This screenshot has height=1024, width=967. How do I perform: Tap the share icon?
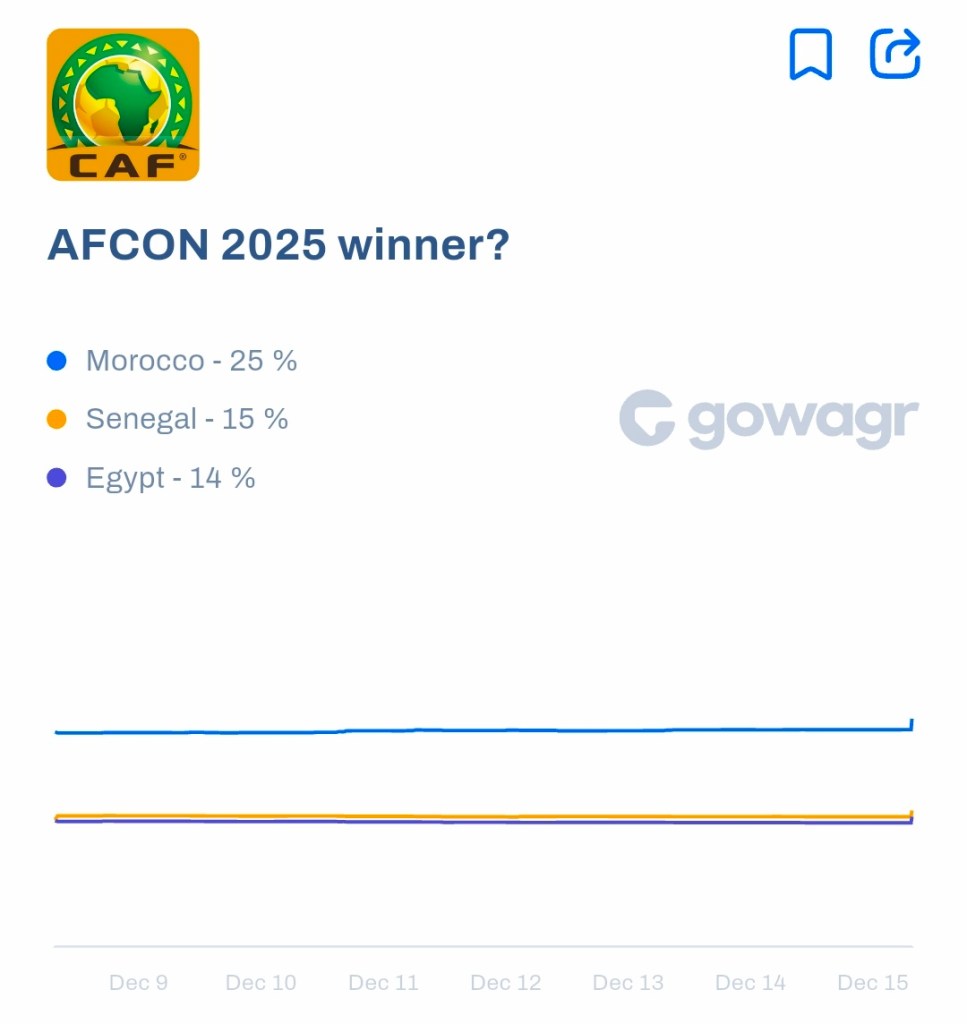pos(894,54)
